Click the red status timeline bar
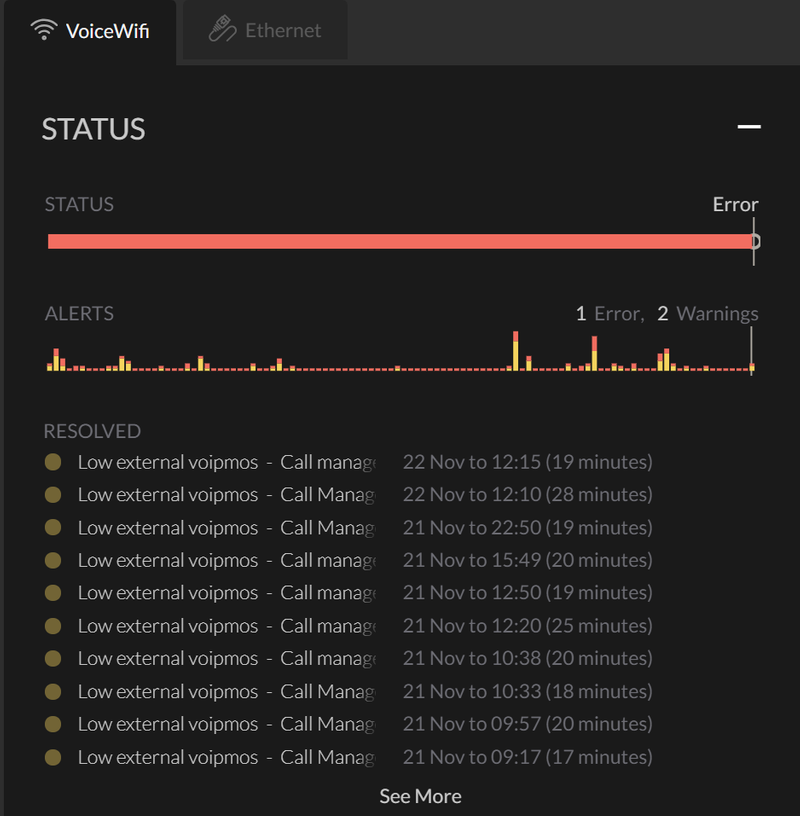 400,241
